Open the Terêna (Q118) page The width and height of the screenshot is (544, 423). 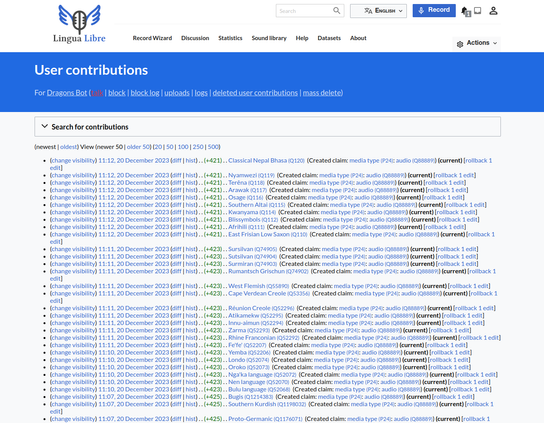246,183
